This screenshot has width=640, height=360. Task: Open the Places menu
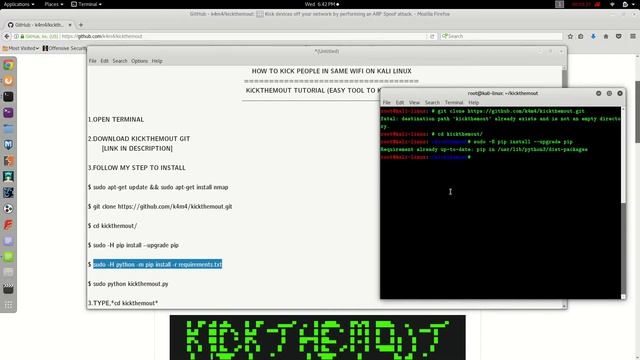54,4
